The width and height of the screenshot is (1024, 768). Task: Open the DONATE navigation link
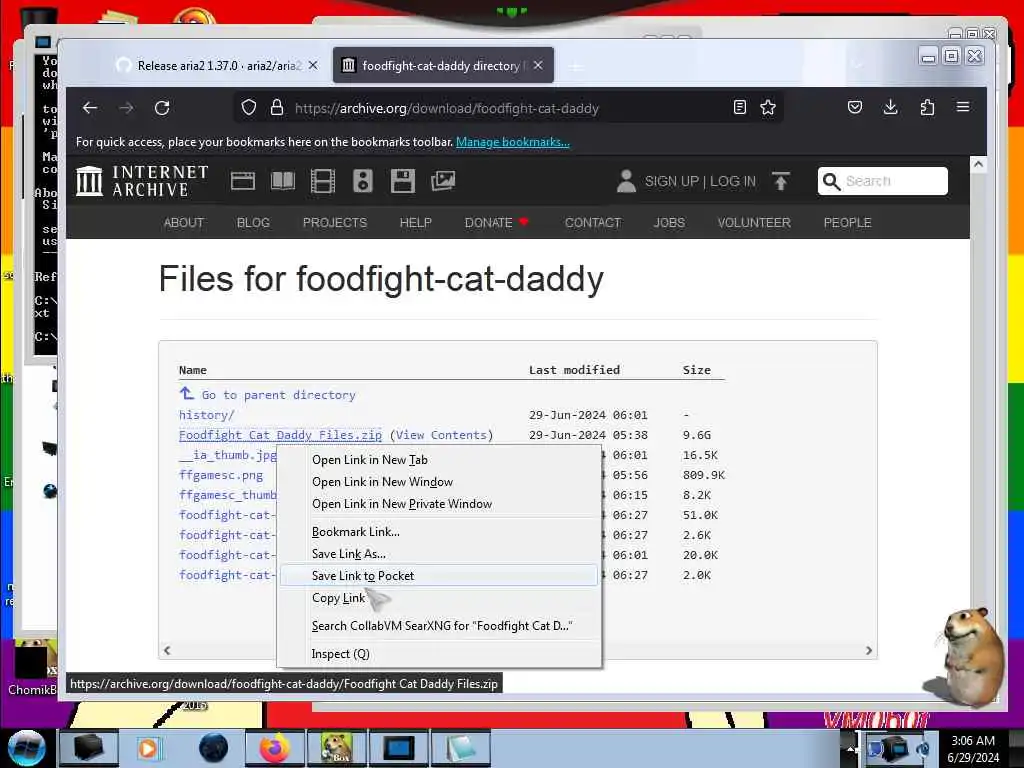coord(496,223)
